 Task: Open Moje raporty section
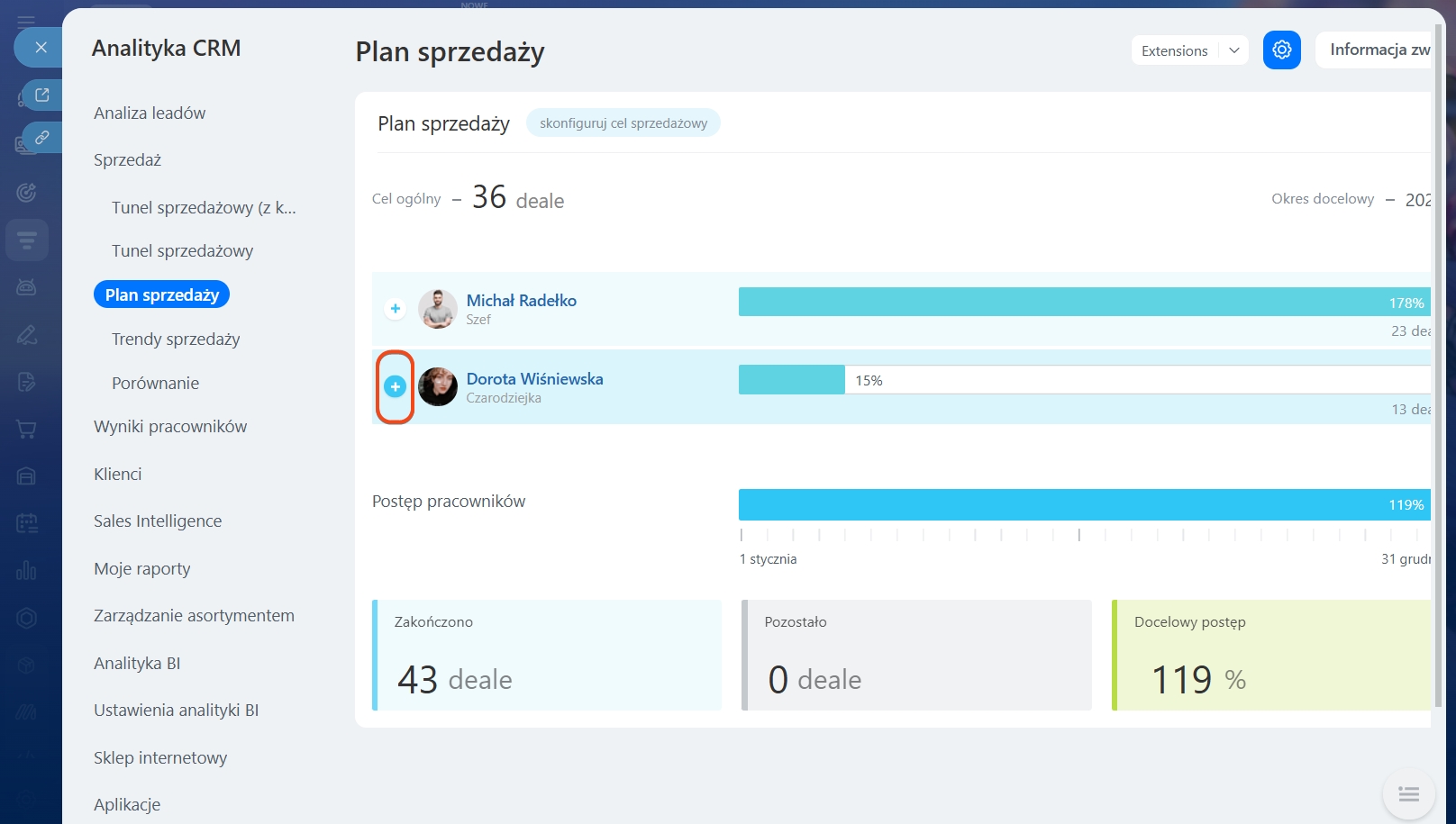point(142,569)
